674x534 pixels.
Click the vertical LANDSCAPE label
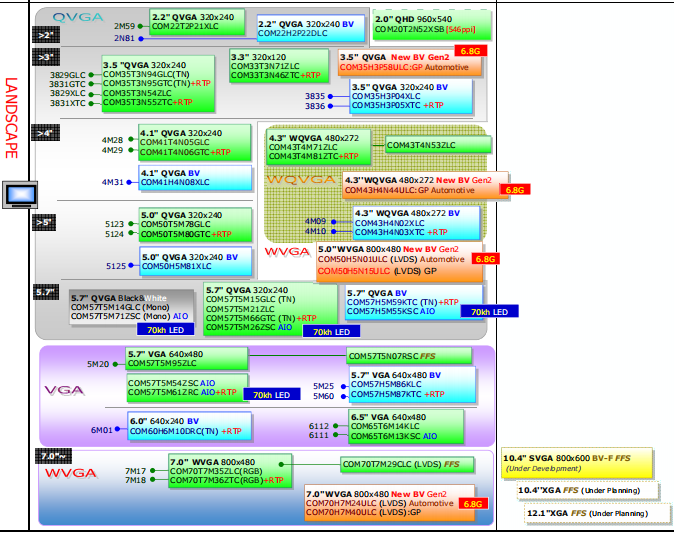pos(12,118)
